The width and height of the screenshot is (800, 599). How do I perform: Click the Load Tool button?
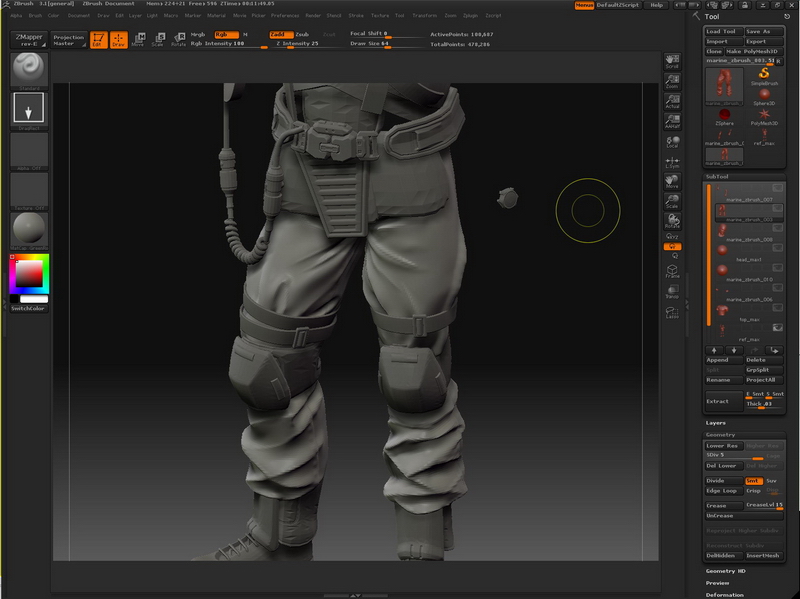(x=724, y=32)
